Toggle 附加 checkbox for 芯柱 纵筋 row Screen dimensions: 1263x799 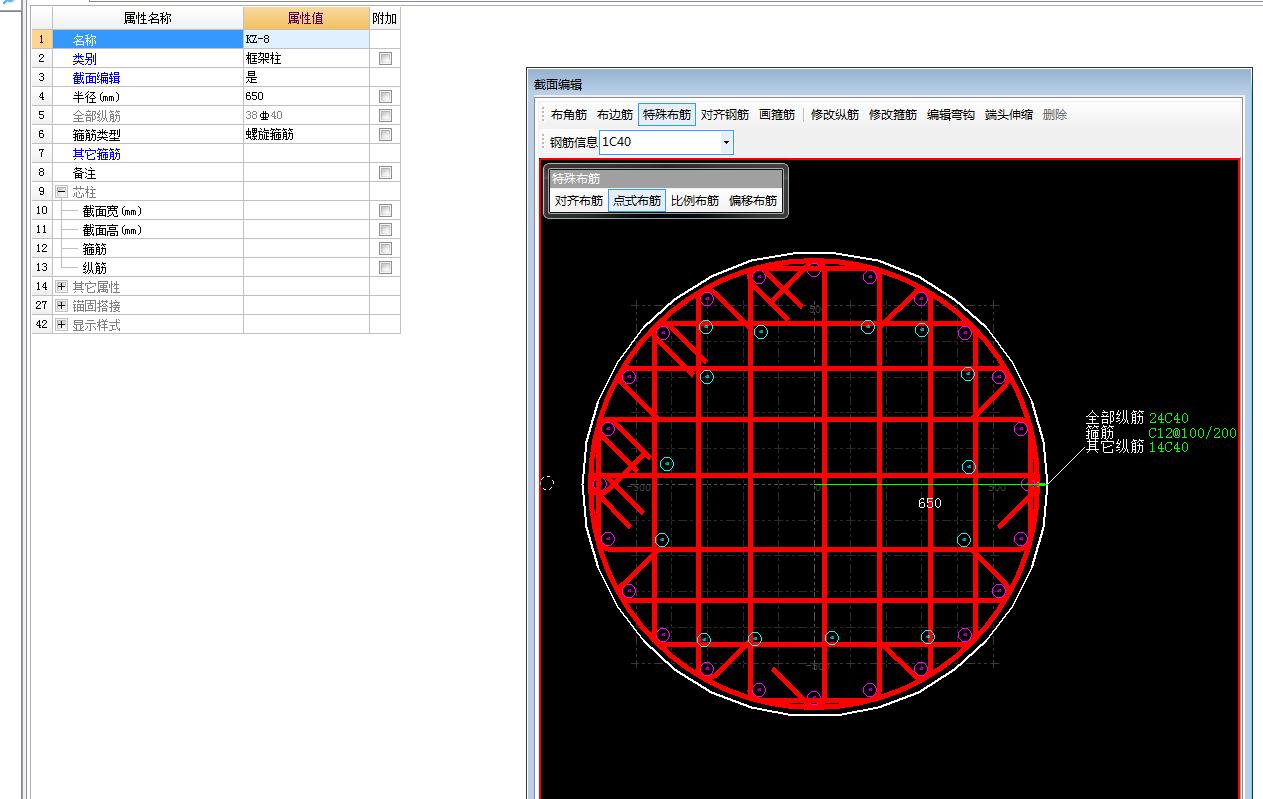click(x=385, y=268)
